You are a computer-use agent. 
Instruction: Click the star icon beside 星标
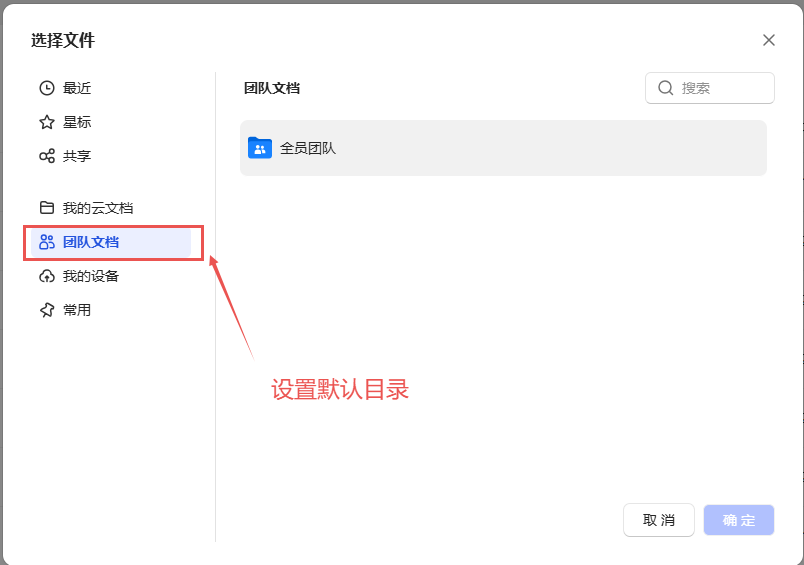click(47, 122)
